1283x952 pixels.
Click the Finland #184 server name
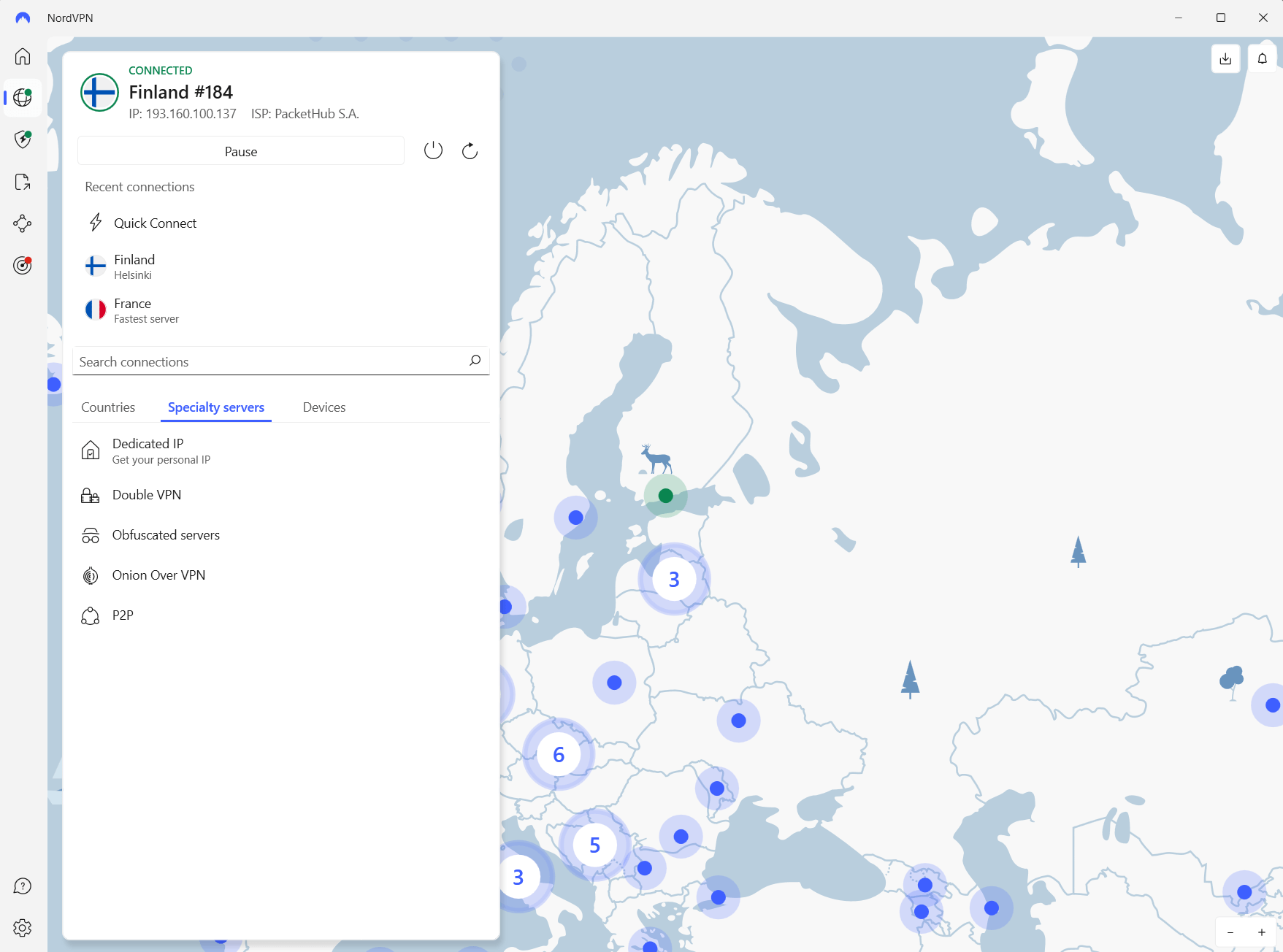[x=180, y=92]
